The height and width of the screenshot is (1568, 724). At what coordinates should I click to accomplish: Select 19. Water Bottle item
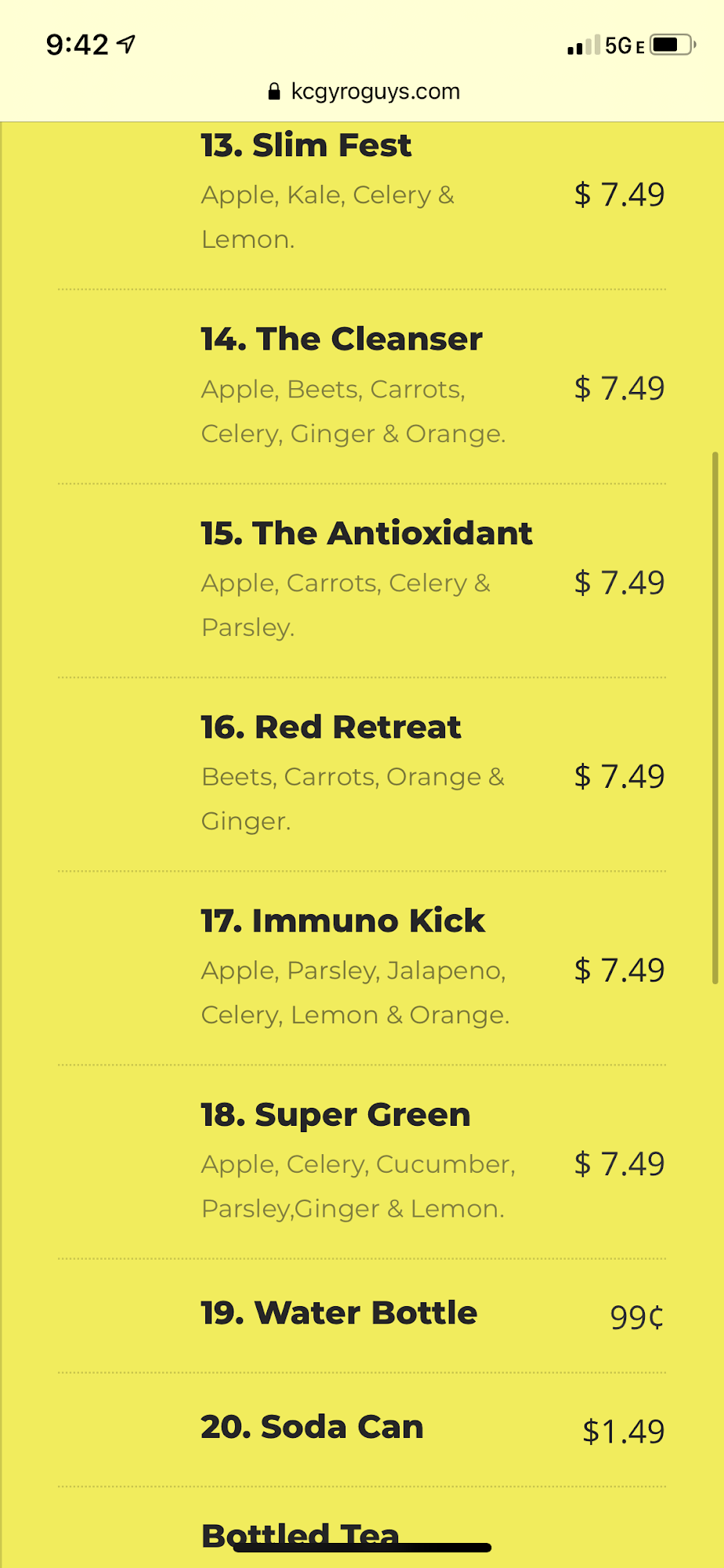(x=338, y=1312)
